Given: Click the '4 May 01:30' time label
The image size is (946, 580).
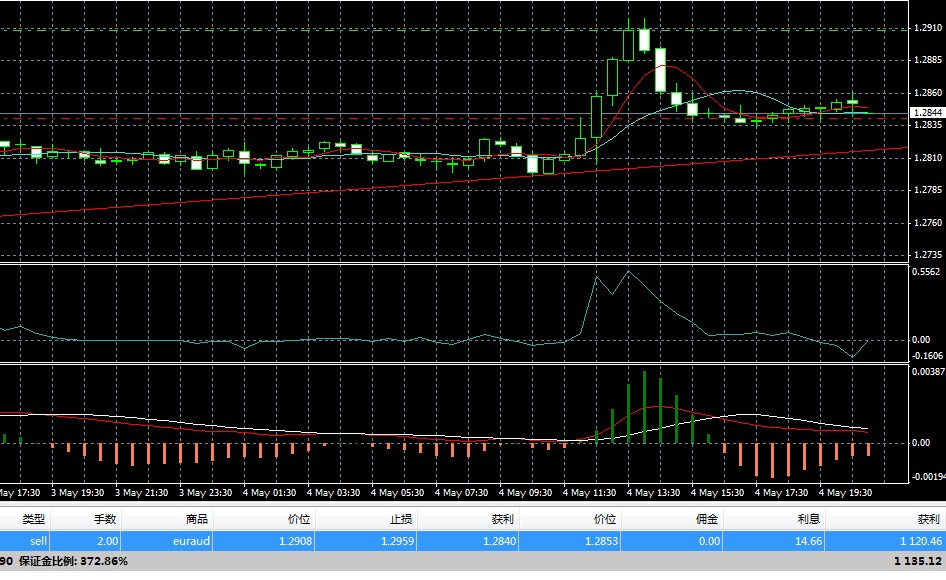Looking at the screenshot, I should click(x=270, y=492).
